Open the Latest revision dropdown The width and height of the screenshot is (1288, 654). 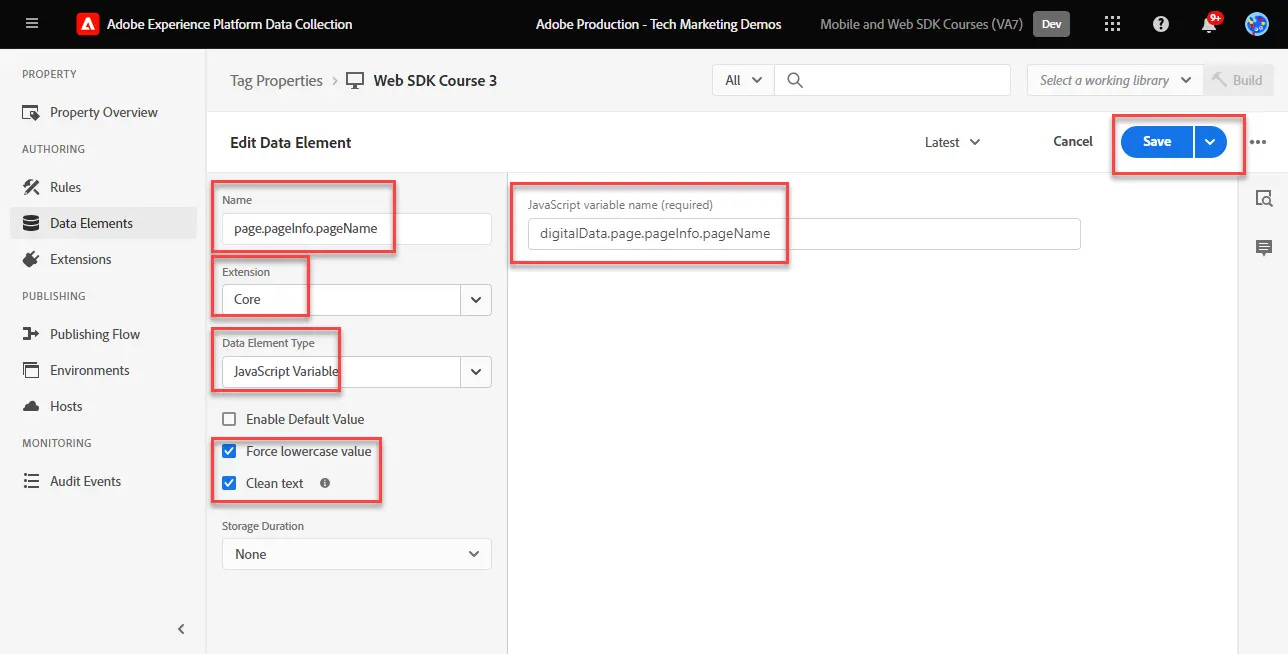(952, 142)
